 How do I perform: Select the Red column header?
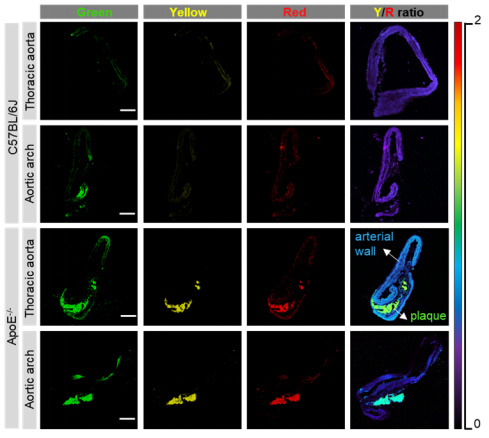coord(296,12)
